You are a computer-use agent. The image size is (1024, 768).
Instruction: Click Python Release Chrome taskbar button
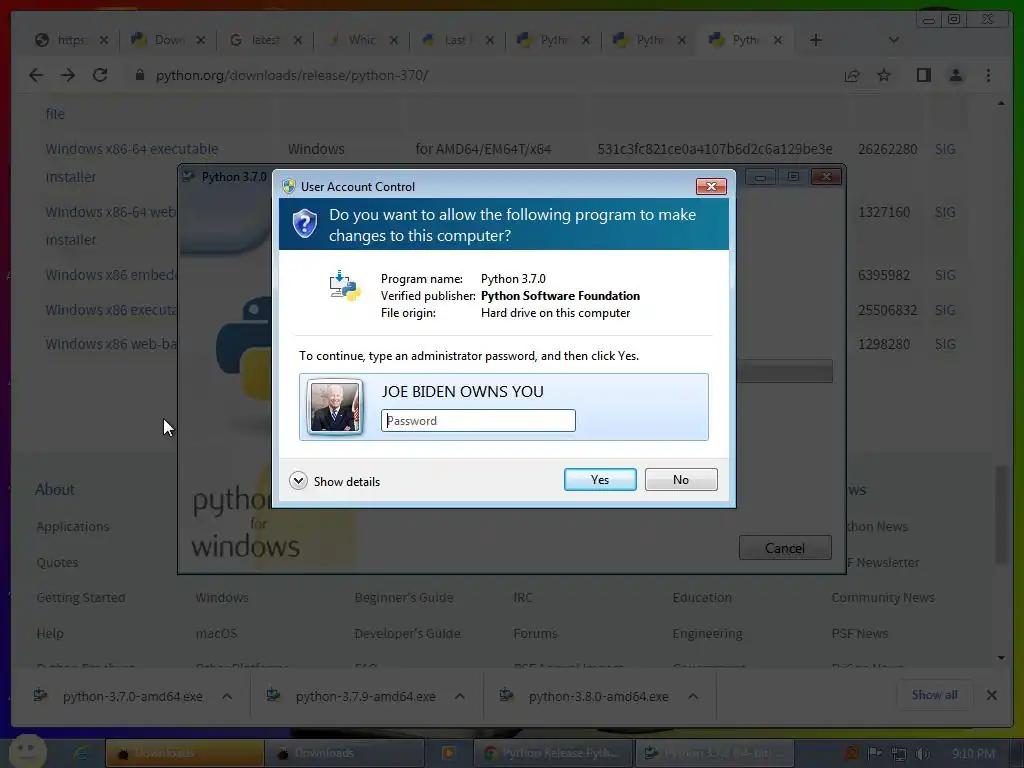click(552, 753)
